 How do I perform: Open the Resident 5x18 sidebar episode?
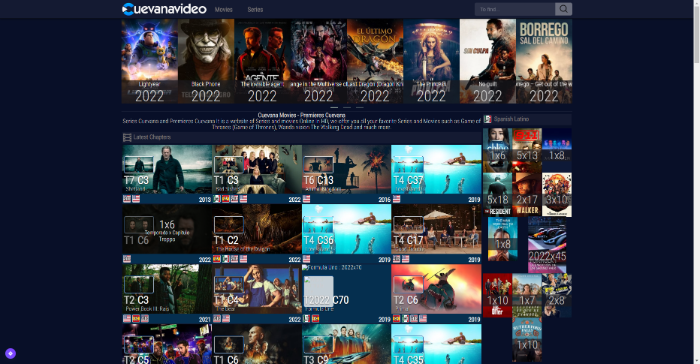click(497, 195)
